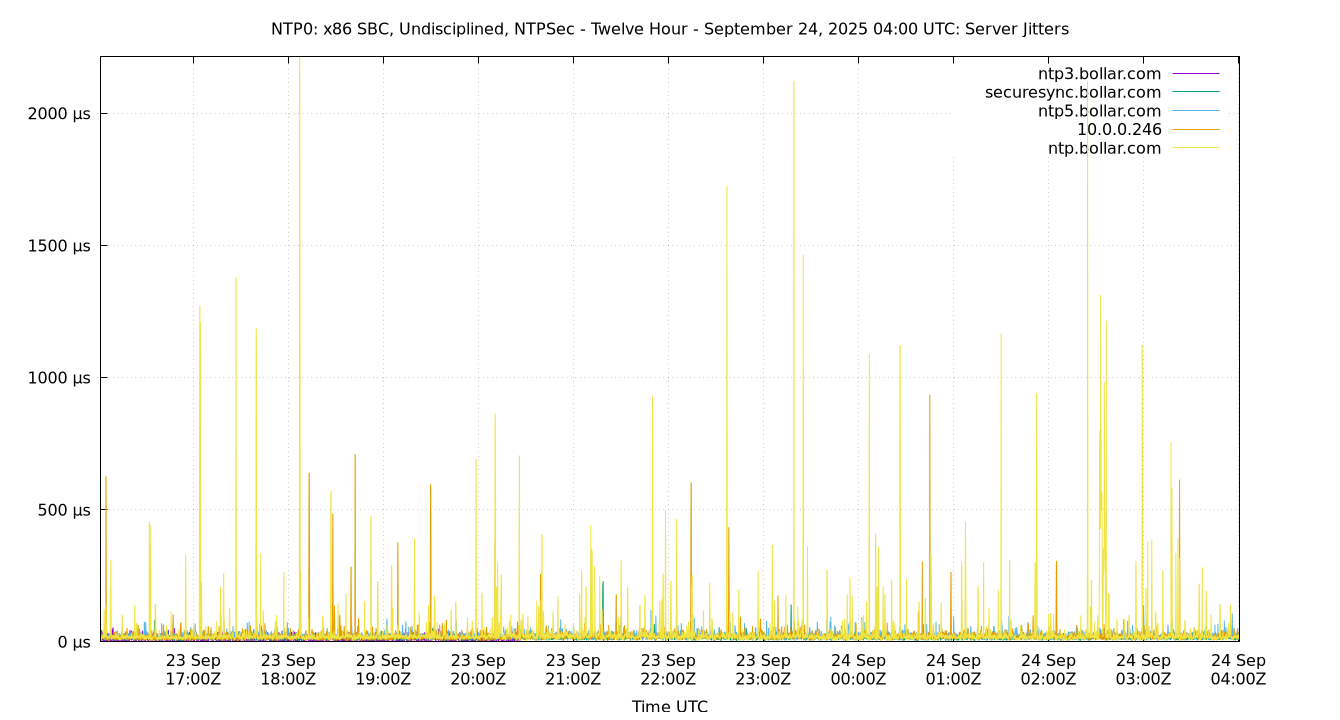Image resolution: width=1340 pixels, height=720 pixels.
Task: Click the 2000 µs y-axis label
Action: pos(59,114)
